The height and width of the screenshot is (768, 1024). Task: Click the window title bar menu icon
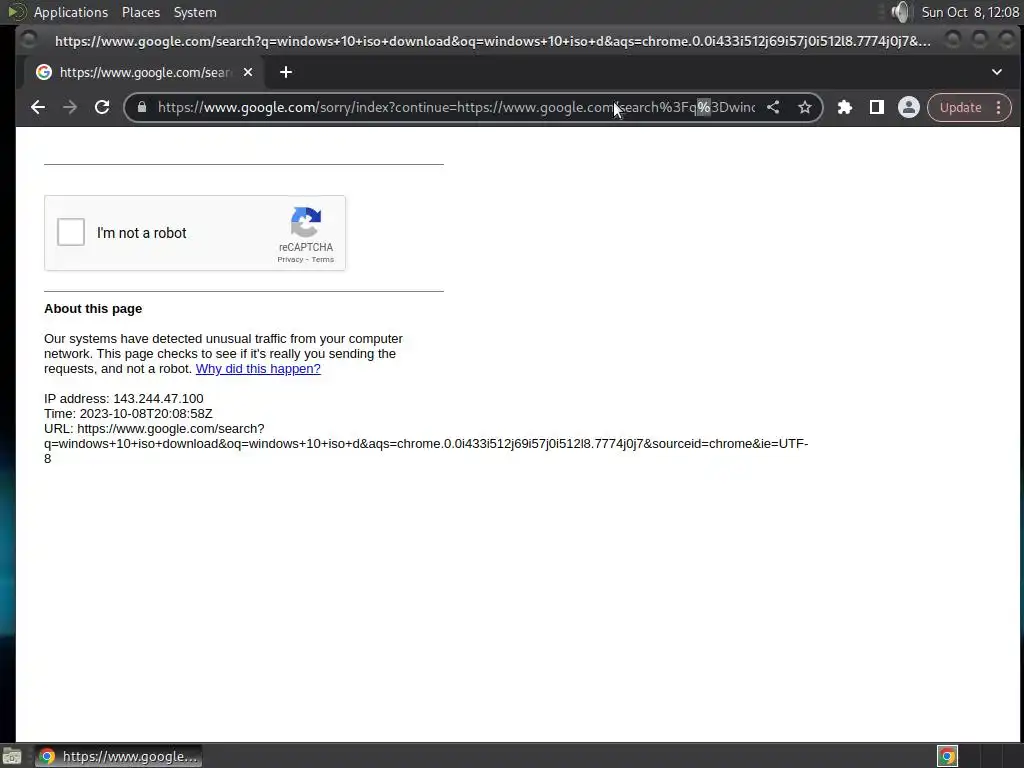(28, 40)
